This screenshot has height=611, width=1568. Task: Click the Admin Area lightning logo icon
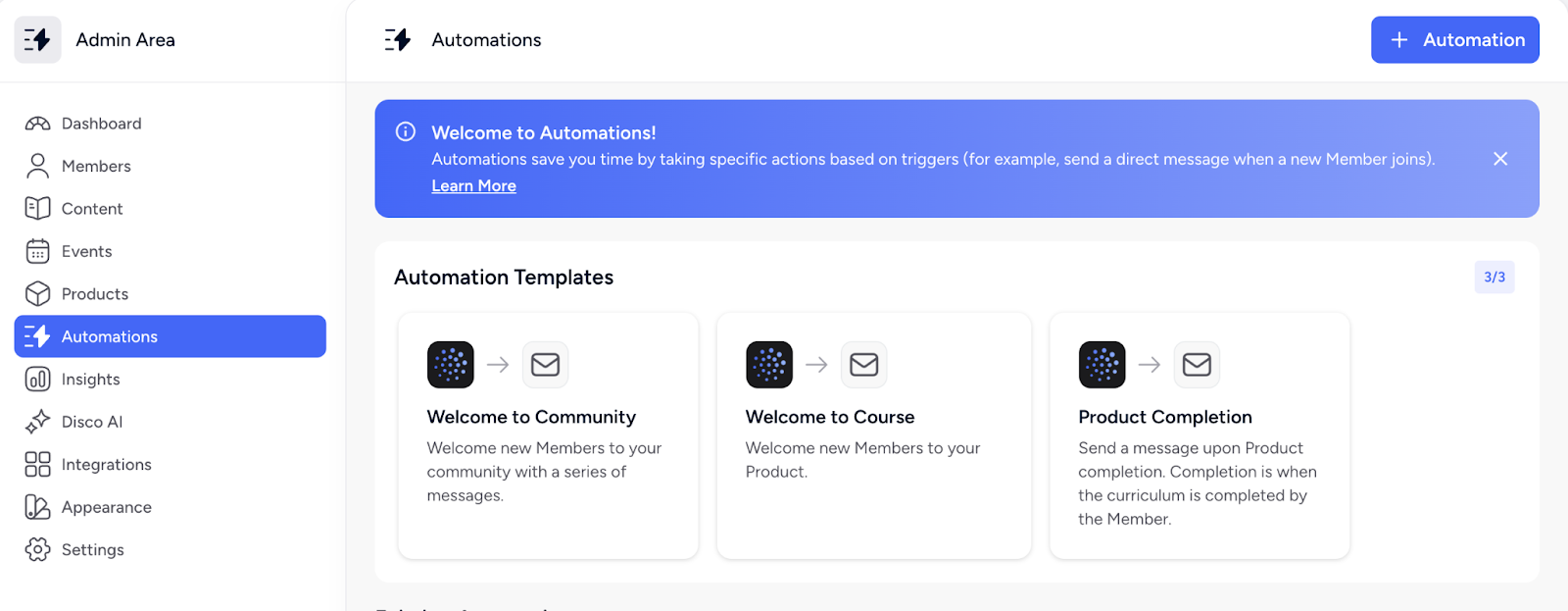pyautogui.click(x=37, y=40)
